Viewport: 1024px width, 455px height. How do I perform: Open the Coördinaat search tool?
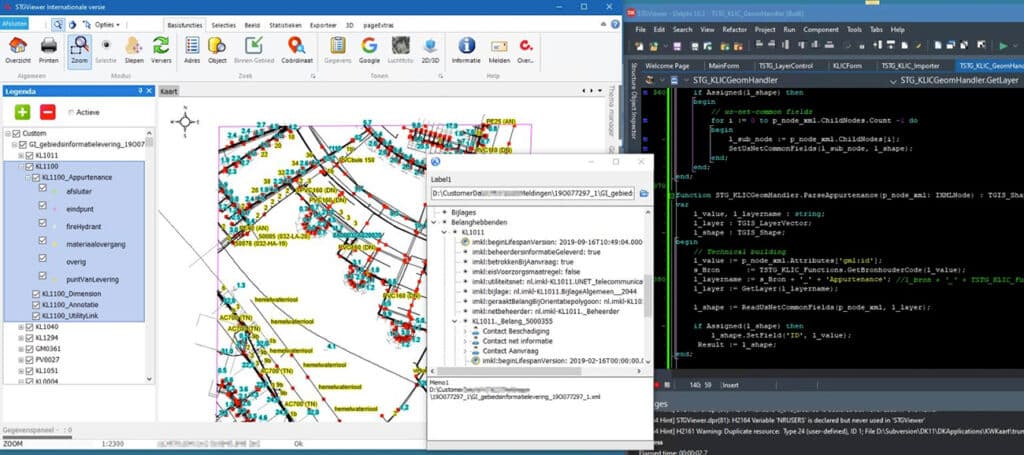point(296,45)
